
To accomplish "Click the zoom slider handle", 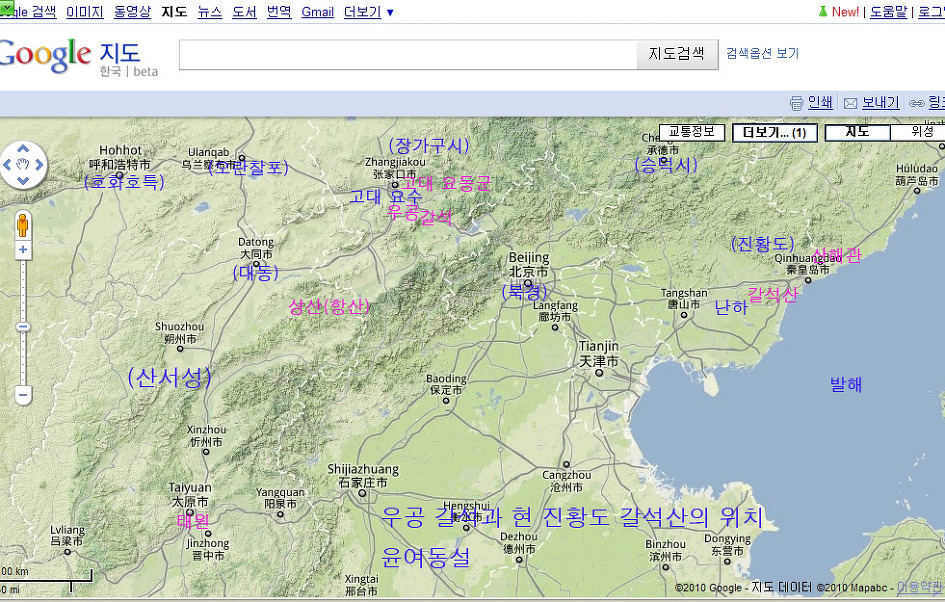I will click(23, 327).
